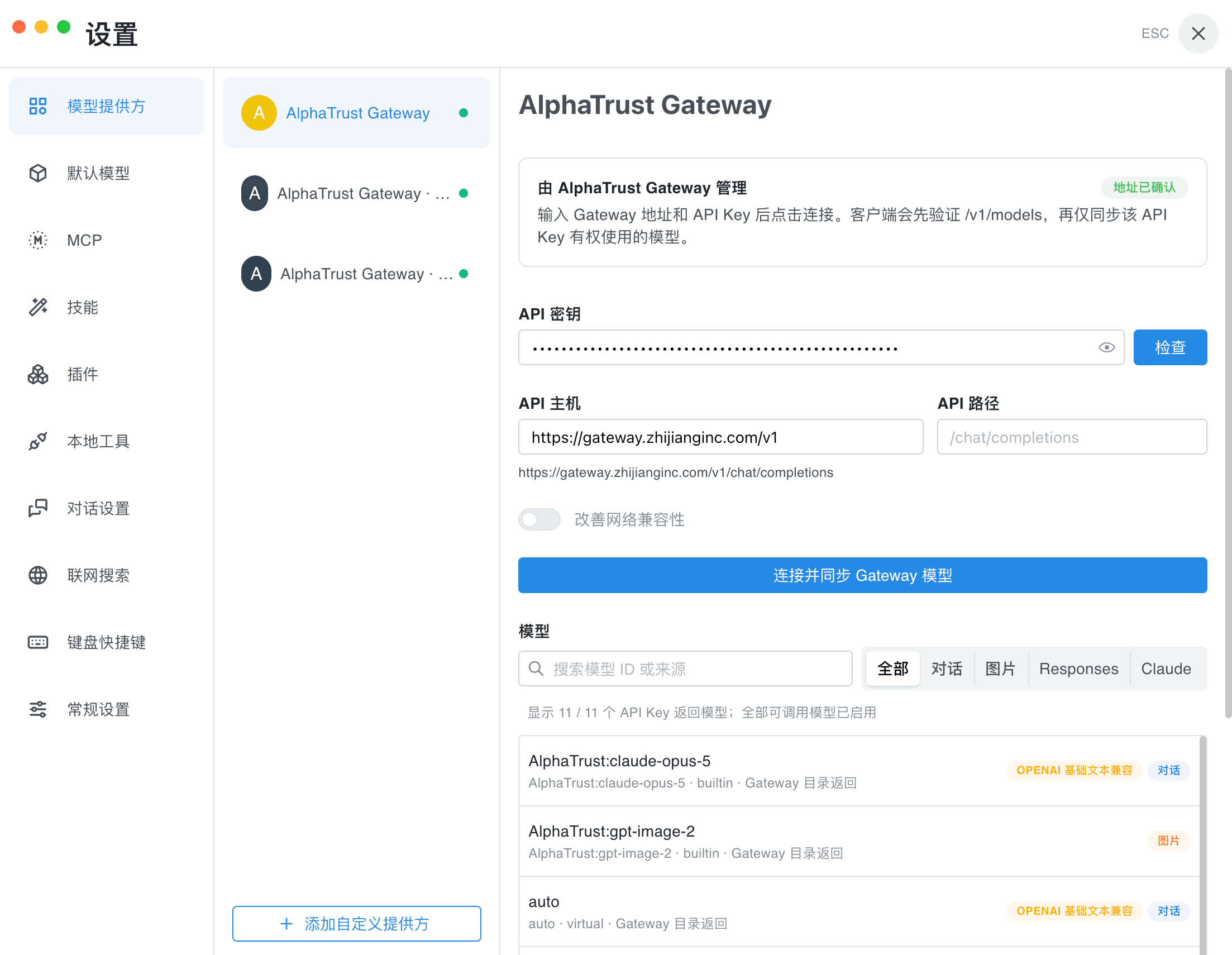Image resolution: width=1232 pixels, height=955 pixels.
Task: Click the 模型 section heading
Action: pyautogui.click(x=534, y=631)
